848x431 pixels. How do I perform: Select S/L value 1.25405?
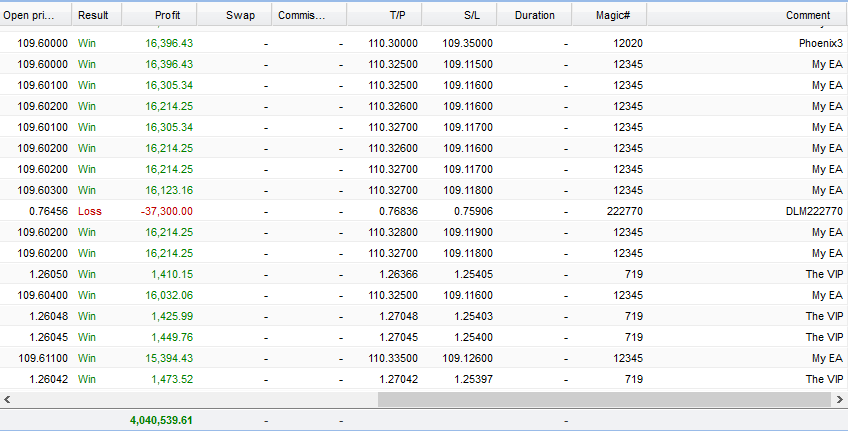pyautogui.click(x=473, y=274)
